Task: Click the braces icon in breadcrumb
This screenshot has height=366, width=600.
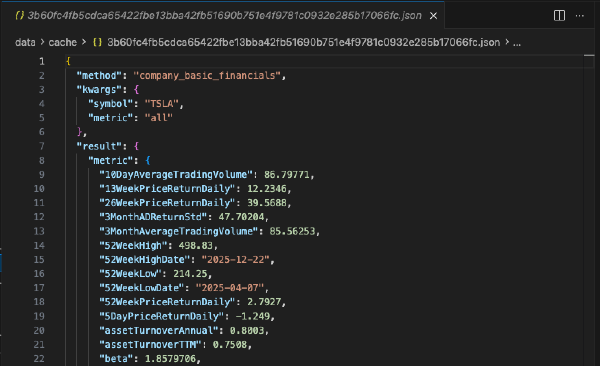Action: [97, 42]
